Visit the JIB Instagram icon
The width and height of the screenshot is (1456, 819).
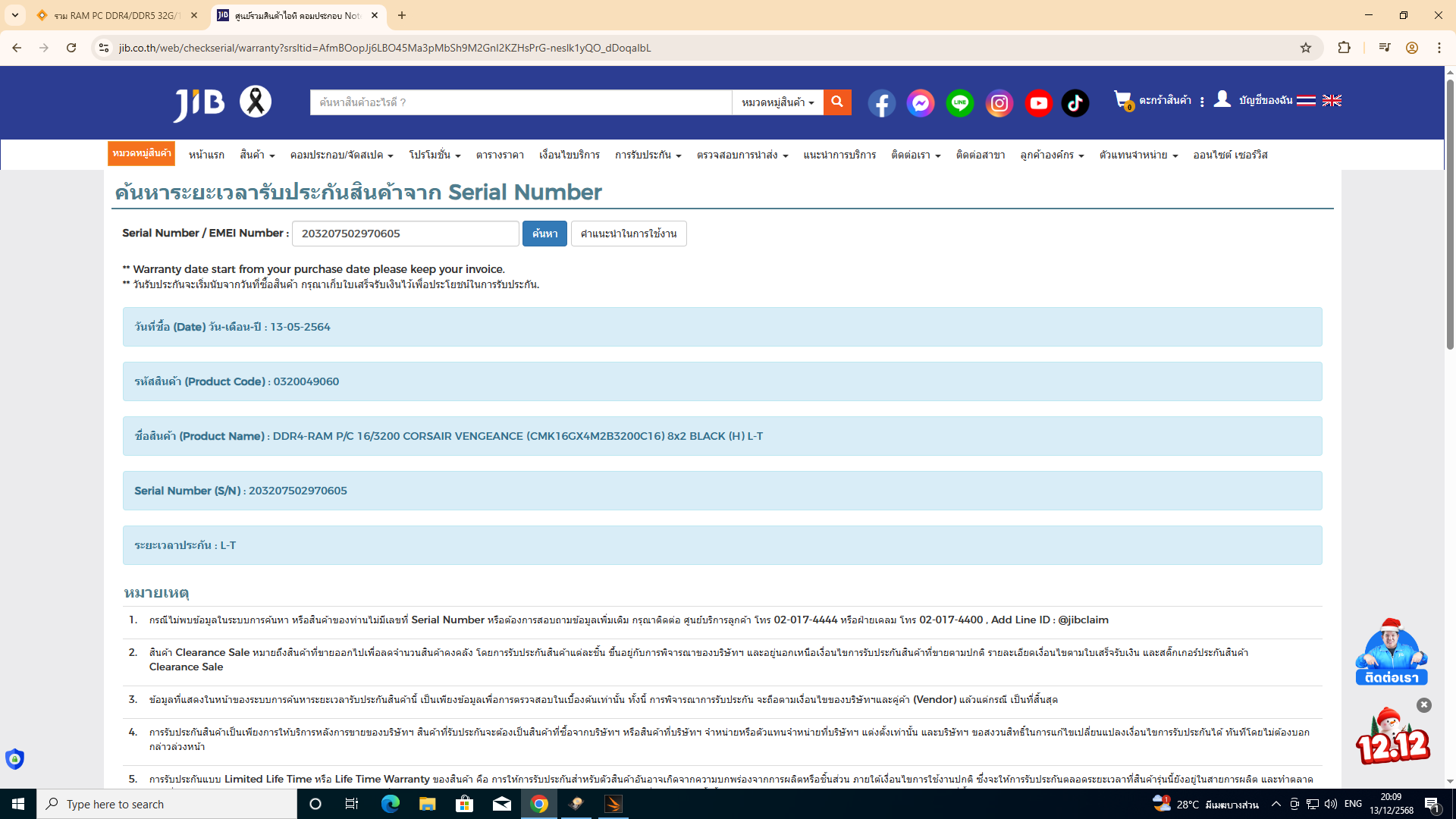pos(999,103)
